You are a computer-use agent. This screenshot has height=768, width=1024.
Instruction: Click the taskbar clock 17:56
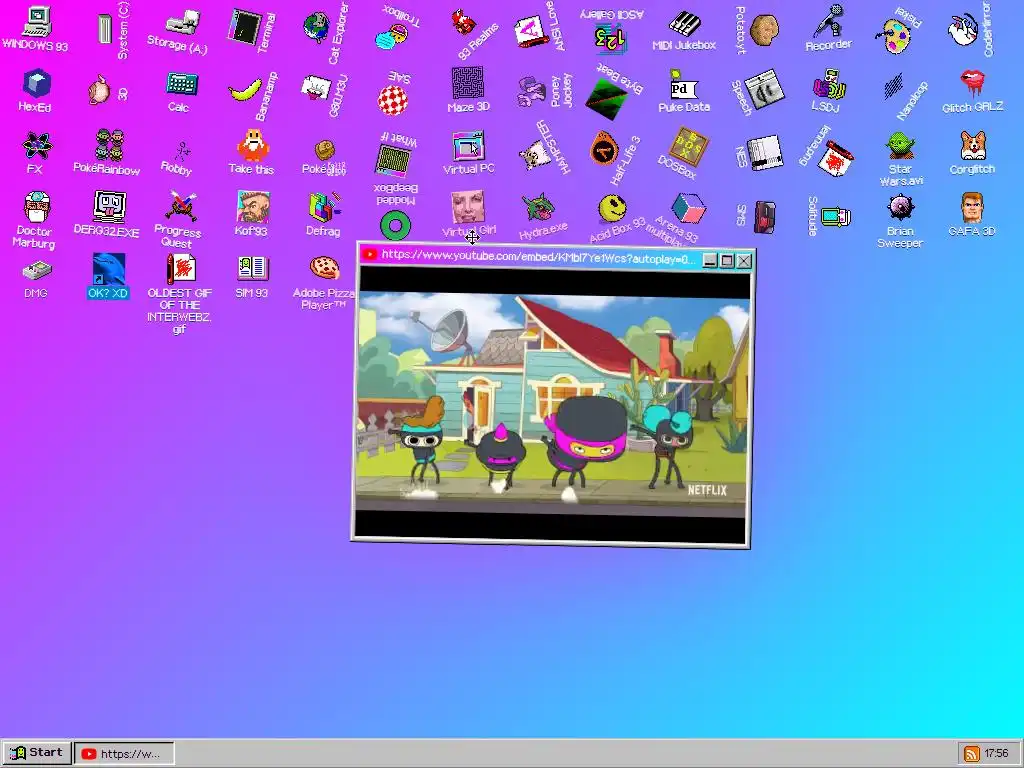(996, 754)
